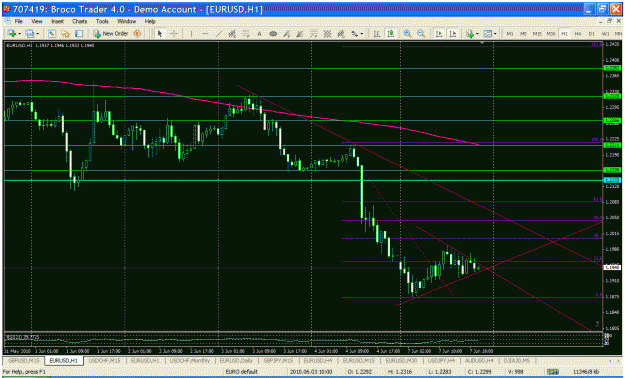
Task: Switch timeframe to M30
Action: (x=551, y=34)
